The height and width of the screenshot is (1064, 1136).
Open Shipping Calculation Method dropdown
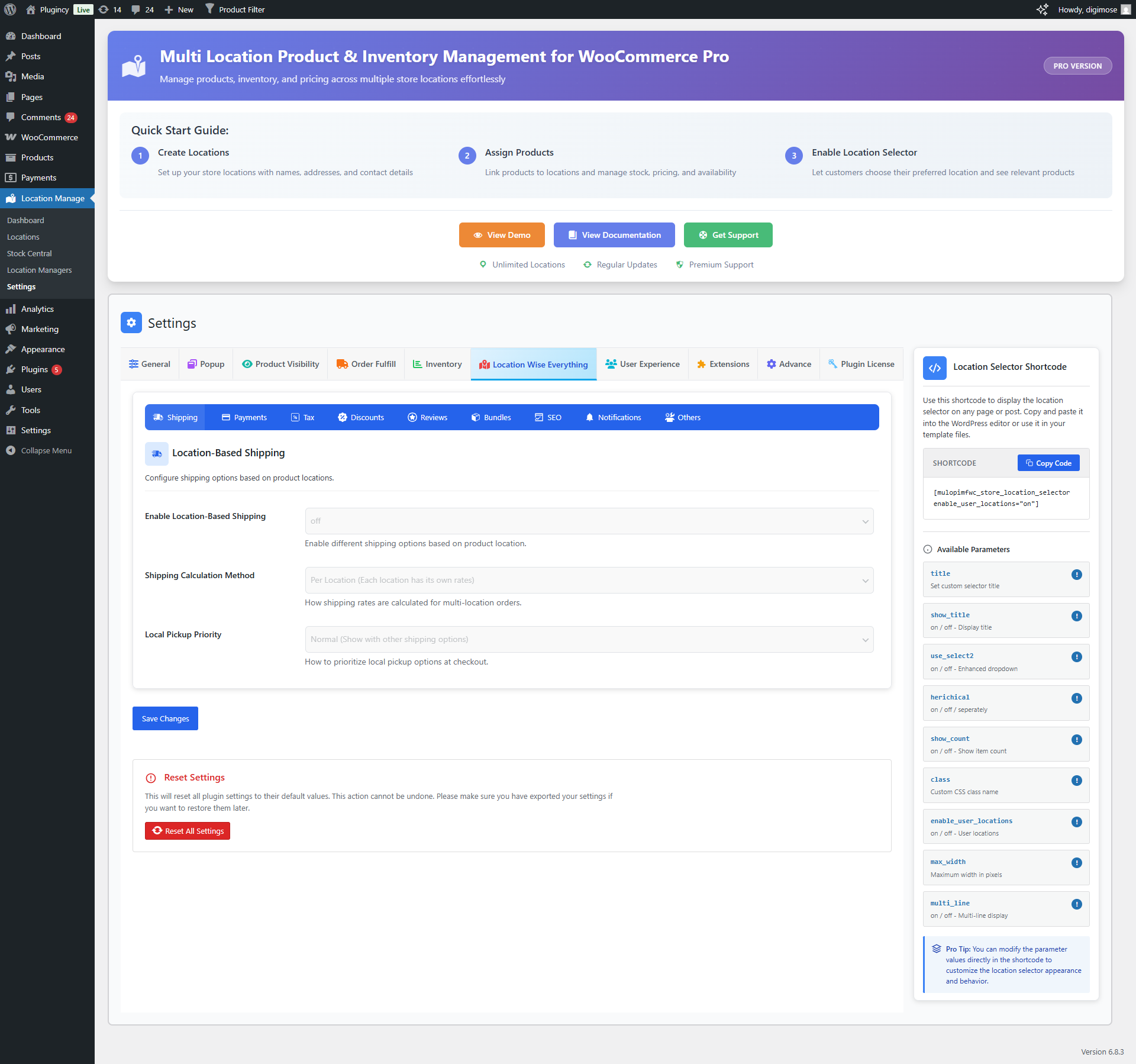pyautogui.click(x=589, y=580)
